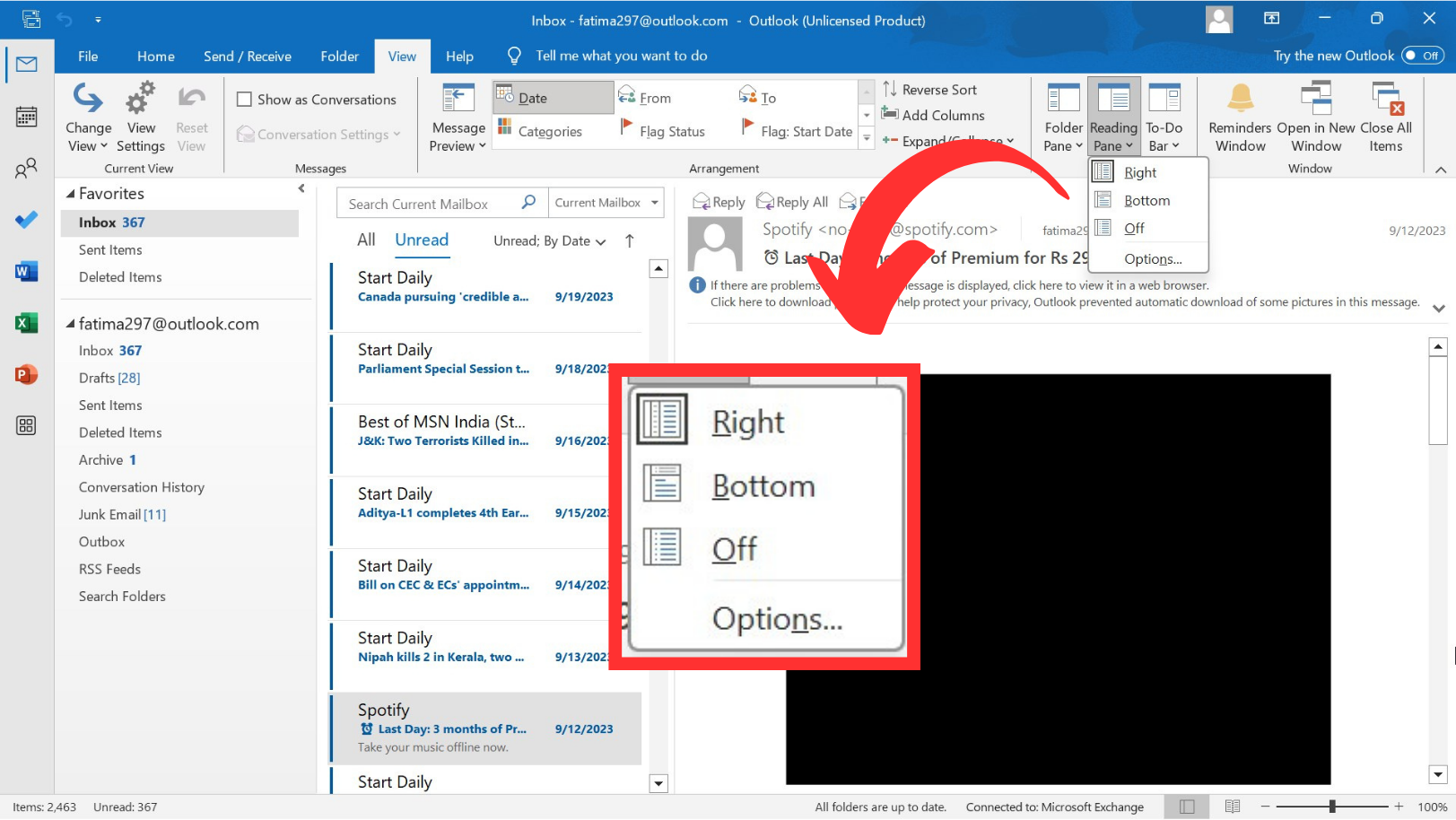
Task: Show only Unread messages filter
Action: click(421, 240)
